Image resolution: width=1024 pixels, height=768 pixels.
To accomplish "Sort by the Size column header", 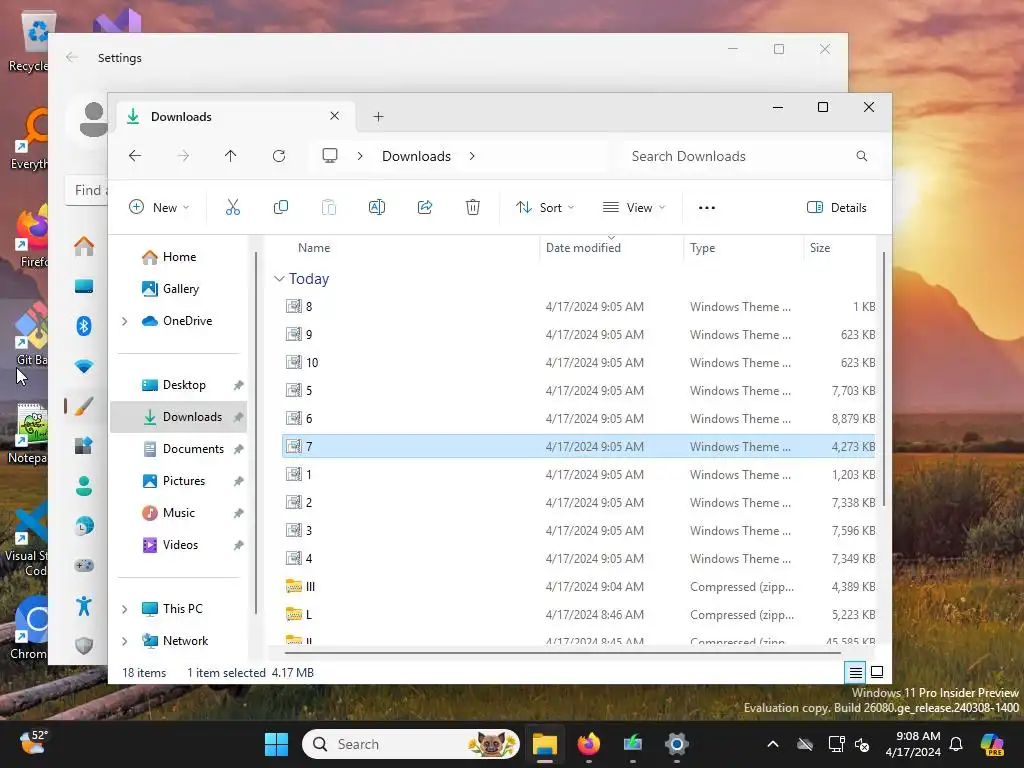I will tap(820, 248).
